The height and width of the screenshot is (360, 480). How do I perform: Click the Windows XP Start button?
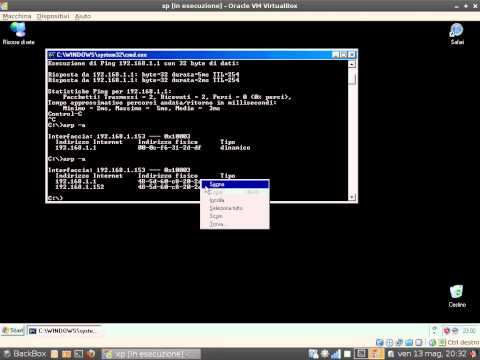point(13,330)
